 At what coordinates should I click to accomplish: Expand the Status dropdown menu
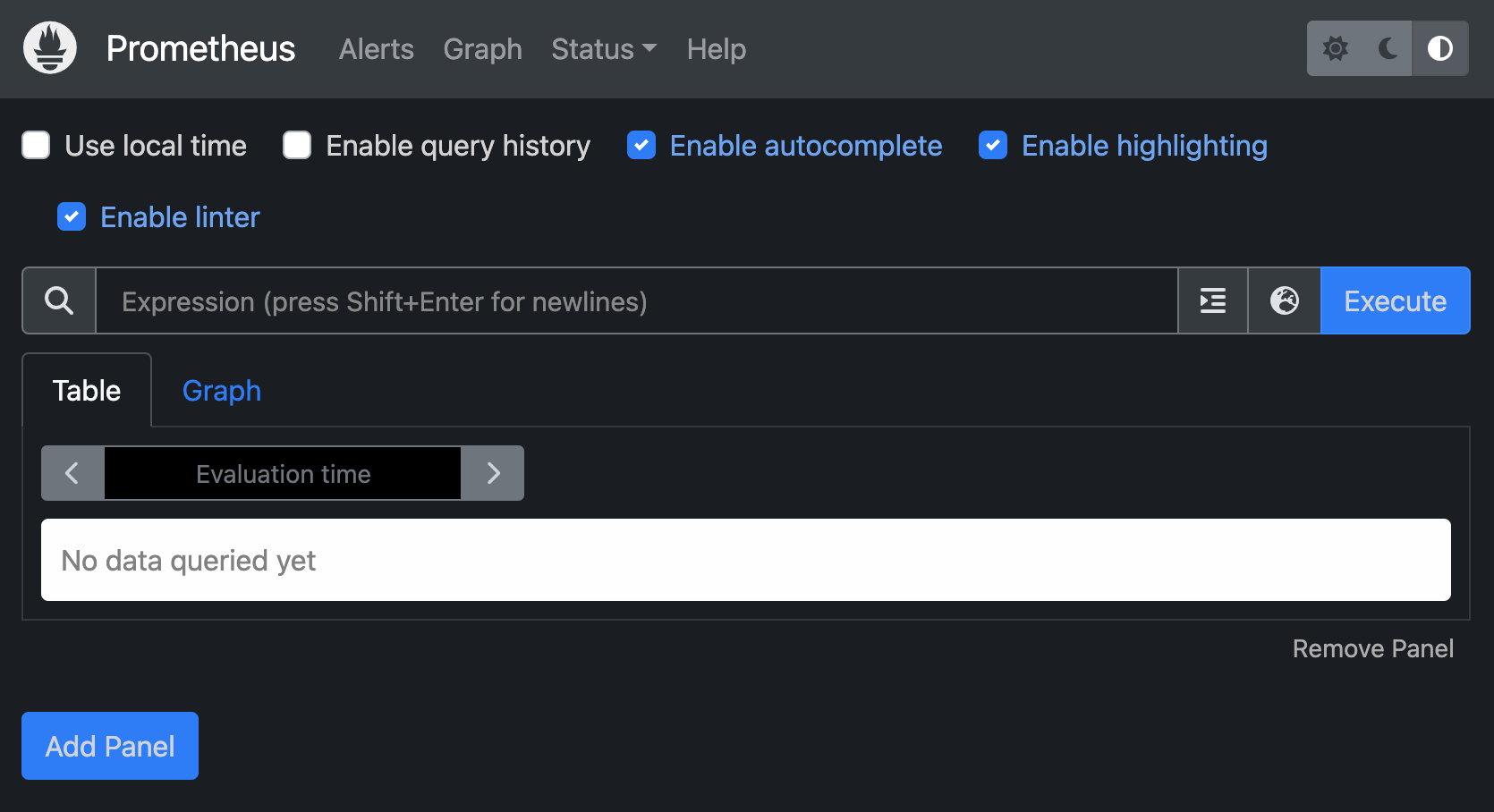coord(604,49)
